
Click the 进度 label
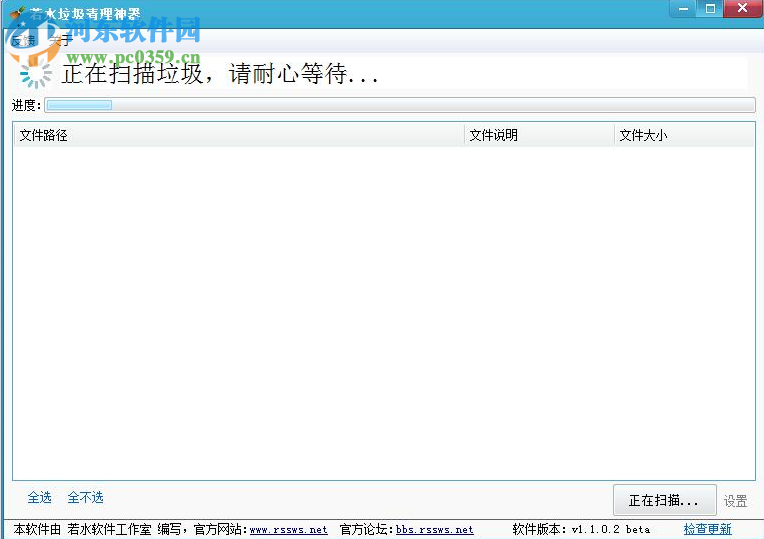point(26,105)
